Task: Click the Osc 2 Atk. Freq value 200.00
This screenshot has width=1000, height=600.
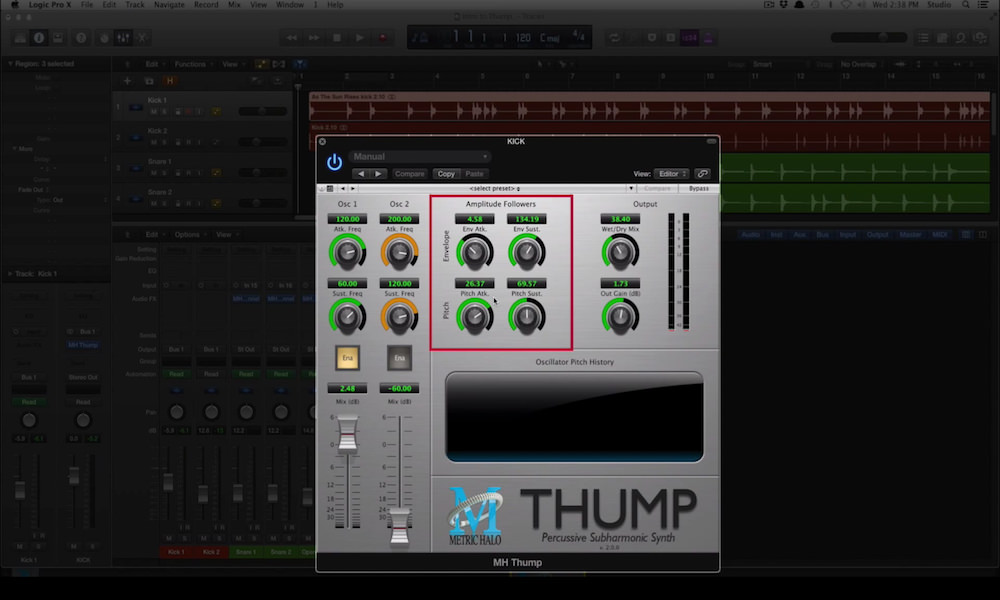Action: (x=399, y=219)
